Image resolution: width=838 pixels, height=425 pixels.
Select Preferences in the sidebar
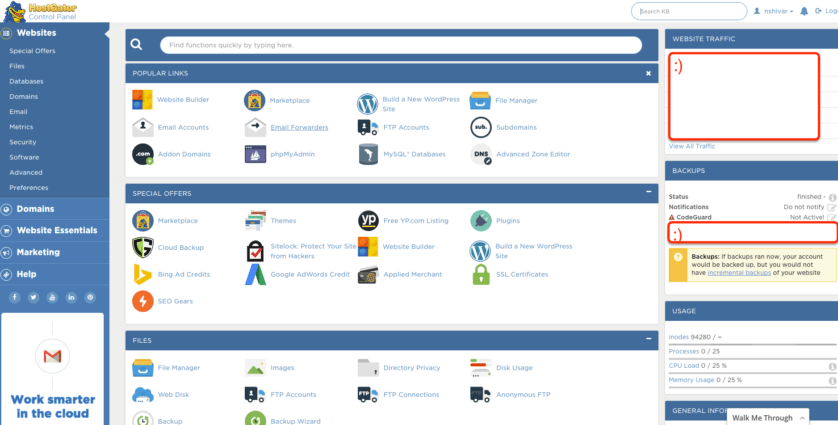pyautogui.click(x=28, y=188)
